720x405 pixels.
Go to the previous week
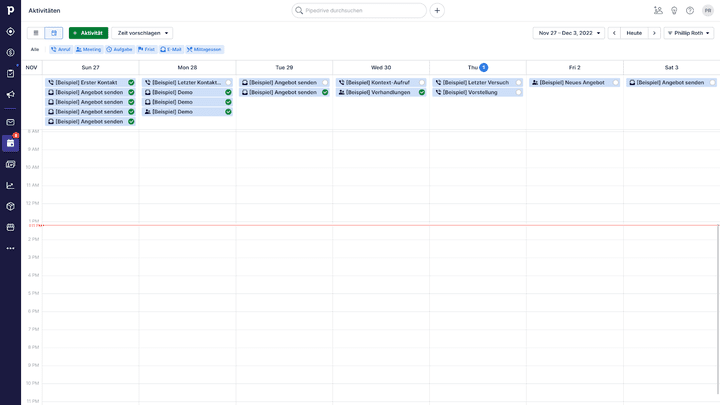tap(614, 33)
